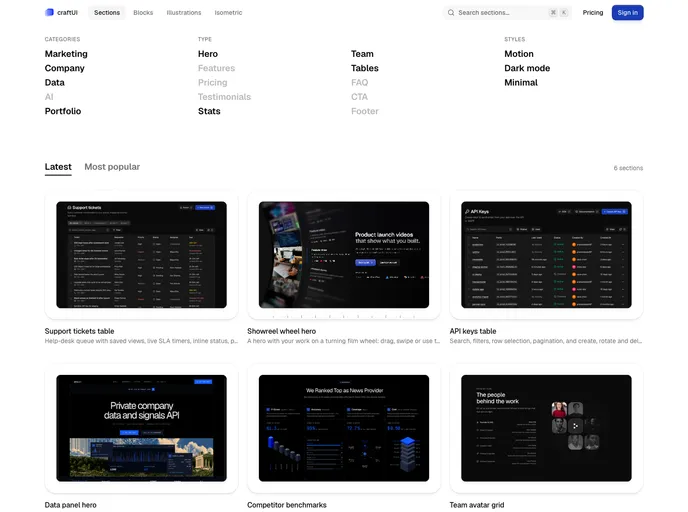Click the 'Search, filters, row selection' description
The image size is (688, 512).
546,341
